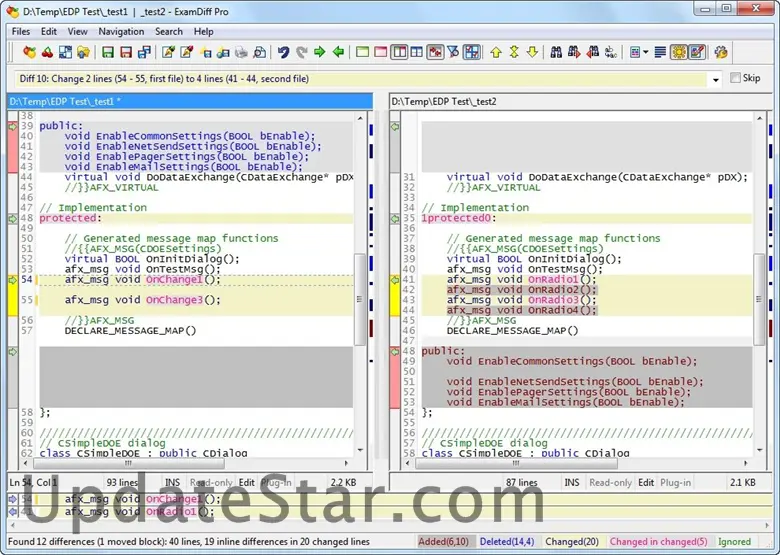The height and width of the screenshot is (555, 780).
Task: Click the blue horizontal lines toolbar icon
Action: (660, 52)
